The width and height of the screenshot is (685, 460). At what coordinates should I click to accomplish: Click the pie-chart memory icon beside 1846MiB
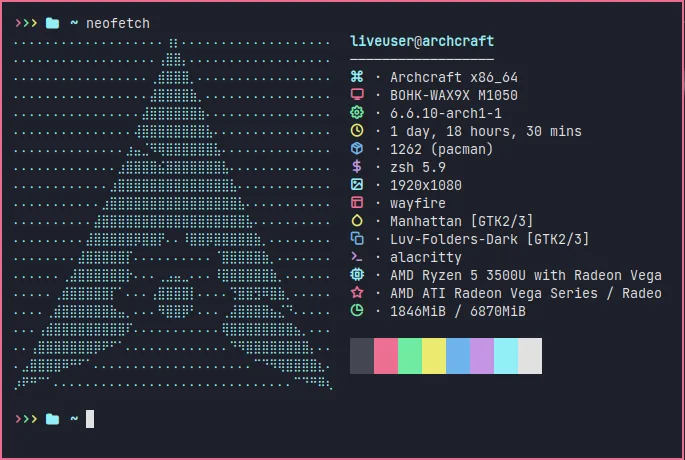[357, 310]
